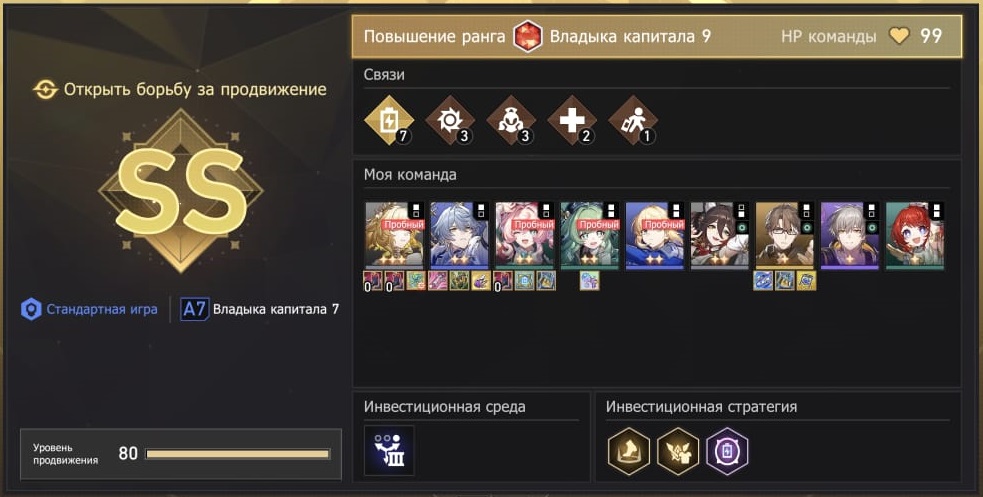Click the promotion level 80 progress bar
Screen dimensions: 983x497
tap(238, 454)
